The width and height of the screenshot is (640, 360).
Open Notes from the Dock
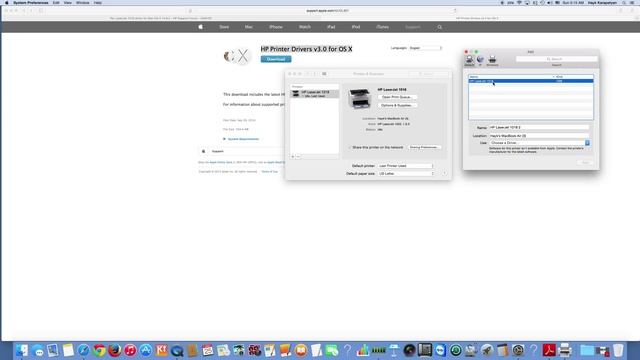click(x=68, y=350)
